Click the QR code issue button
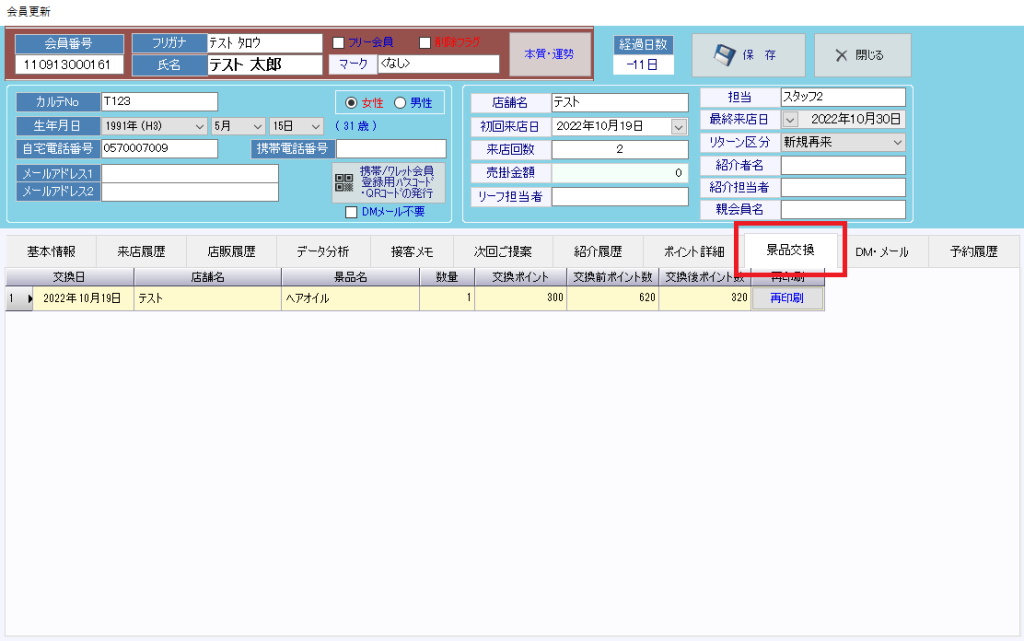The height and width of the screenshot is (641, 1024). point(389,182)
